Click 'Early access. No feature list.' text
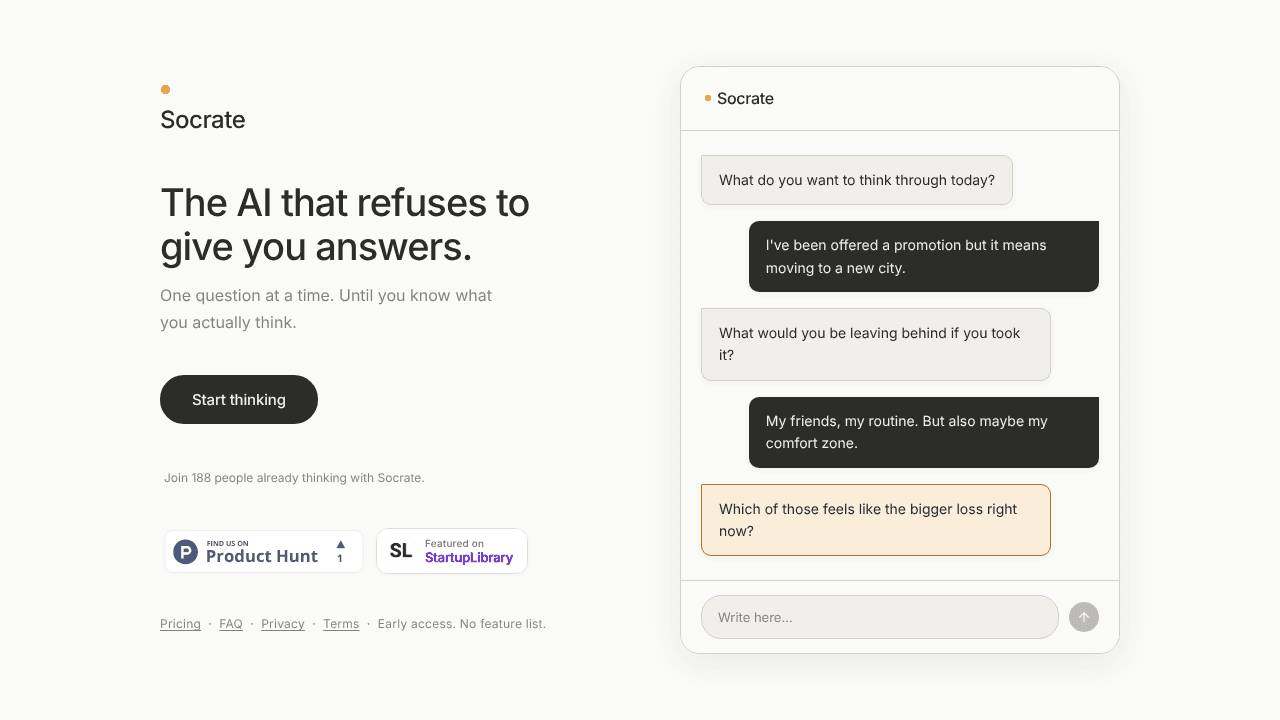The height and width of the screenshot is (720, 1280). point(462,624)
